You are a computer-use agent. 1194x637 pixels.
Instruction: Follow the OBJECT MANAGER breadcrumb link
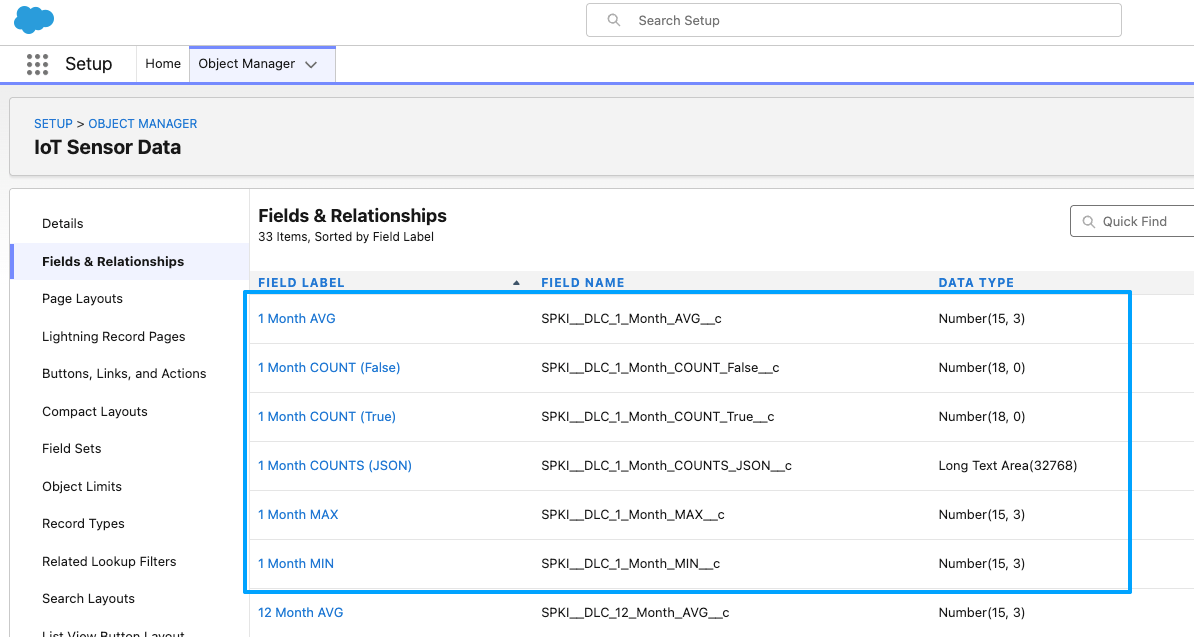coord(142,123)
